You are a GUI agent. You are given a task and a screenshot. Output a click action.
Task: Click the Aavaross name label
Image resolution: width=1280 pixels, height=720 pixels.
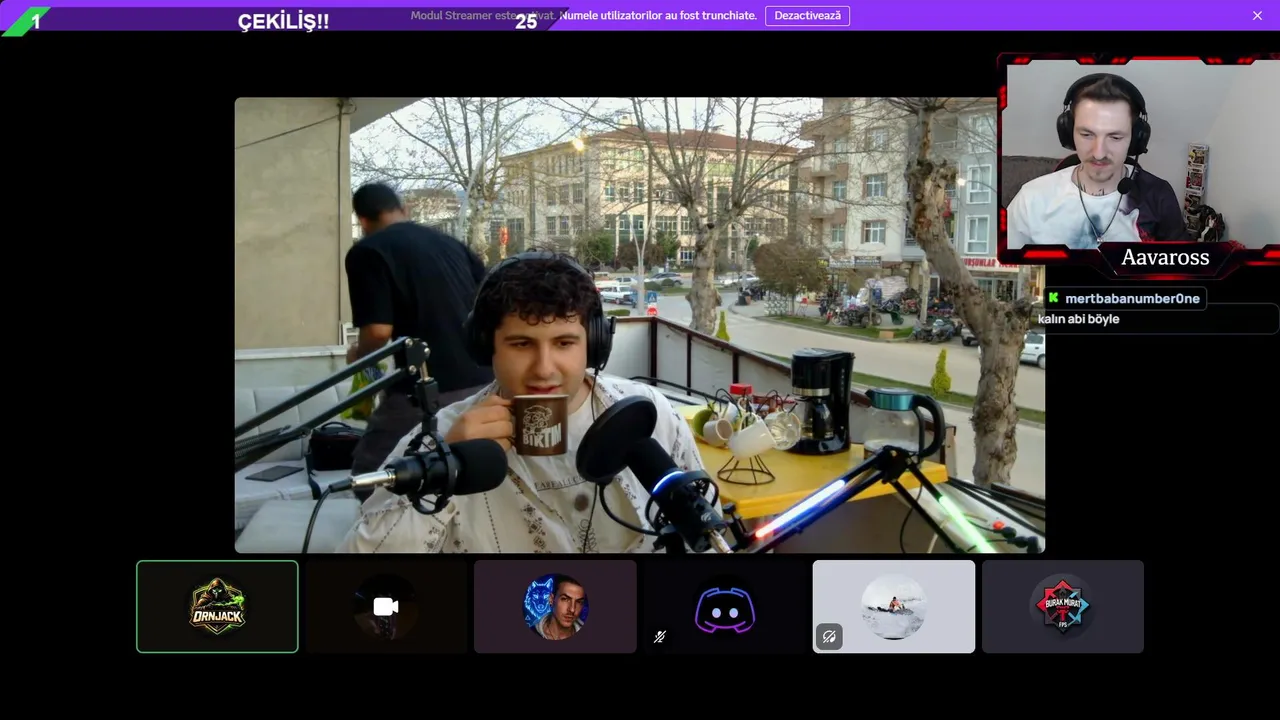tap(1165, 258)
